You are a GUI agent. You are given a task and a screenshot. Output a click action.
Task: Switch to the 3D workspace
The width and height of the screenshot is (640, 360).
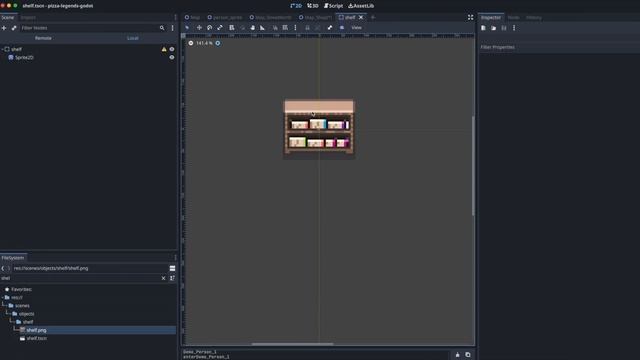click(313, 6)
